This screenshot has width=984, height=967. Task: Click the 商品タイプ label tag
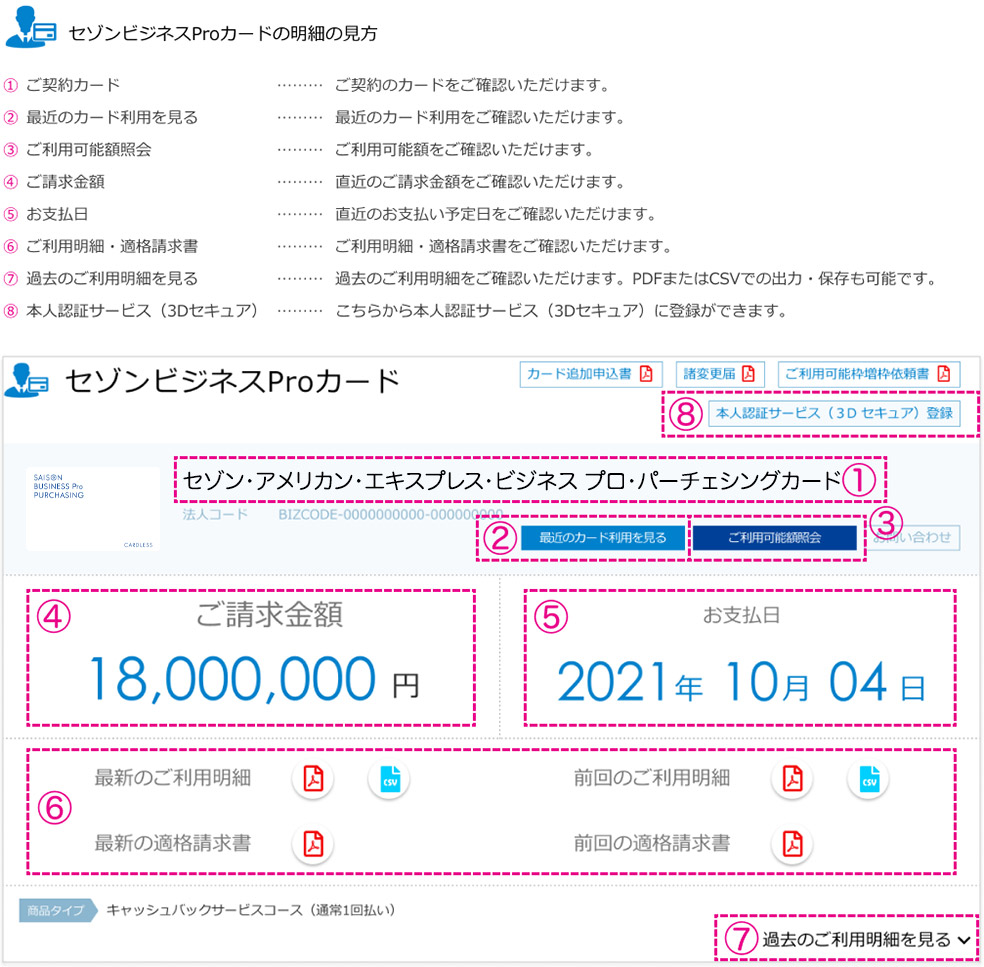[58, 911]
